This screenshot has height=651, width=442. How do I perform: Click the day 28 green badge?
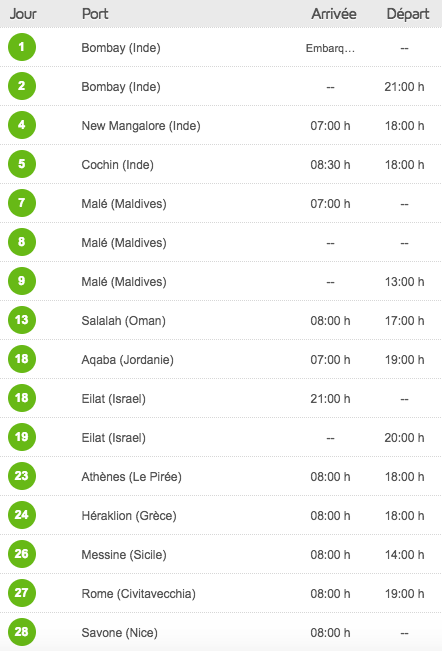click(x=22, y=632)
